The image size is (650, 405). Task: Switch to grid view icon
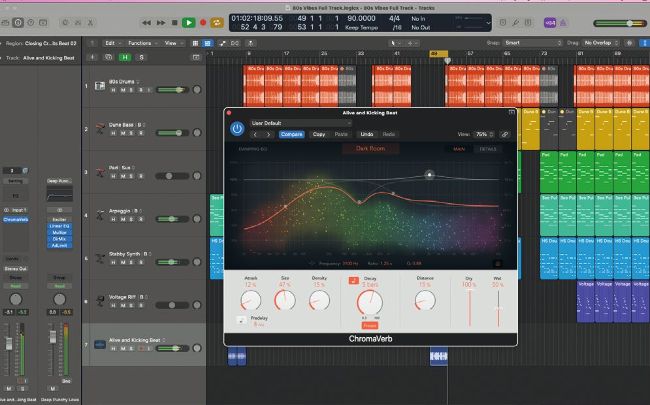[195, 43]
